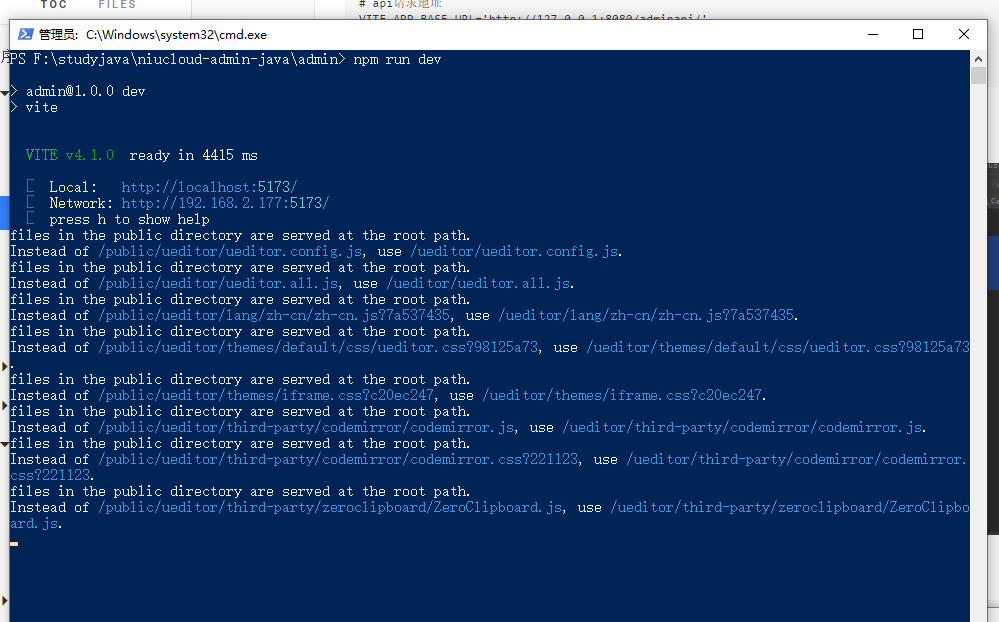Click the FILES tab in background window

click(117, 4)
